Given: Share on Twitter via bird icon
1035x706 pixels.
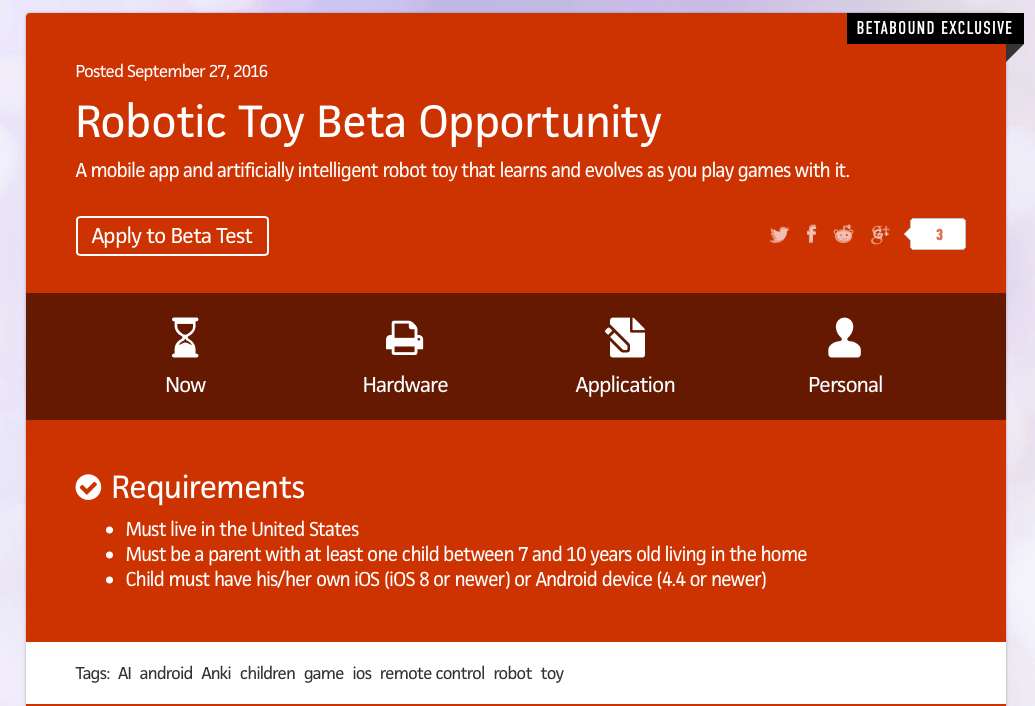Looking at the screenshot, I should 779,234.
